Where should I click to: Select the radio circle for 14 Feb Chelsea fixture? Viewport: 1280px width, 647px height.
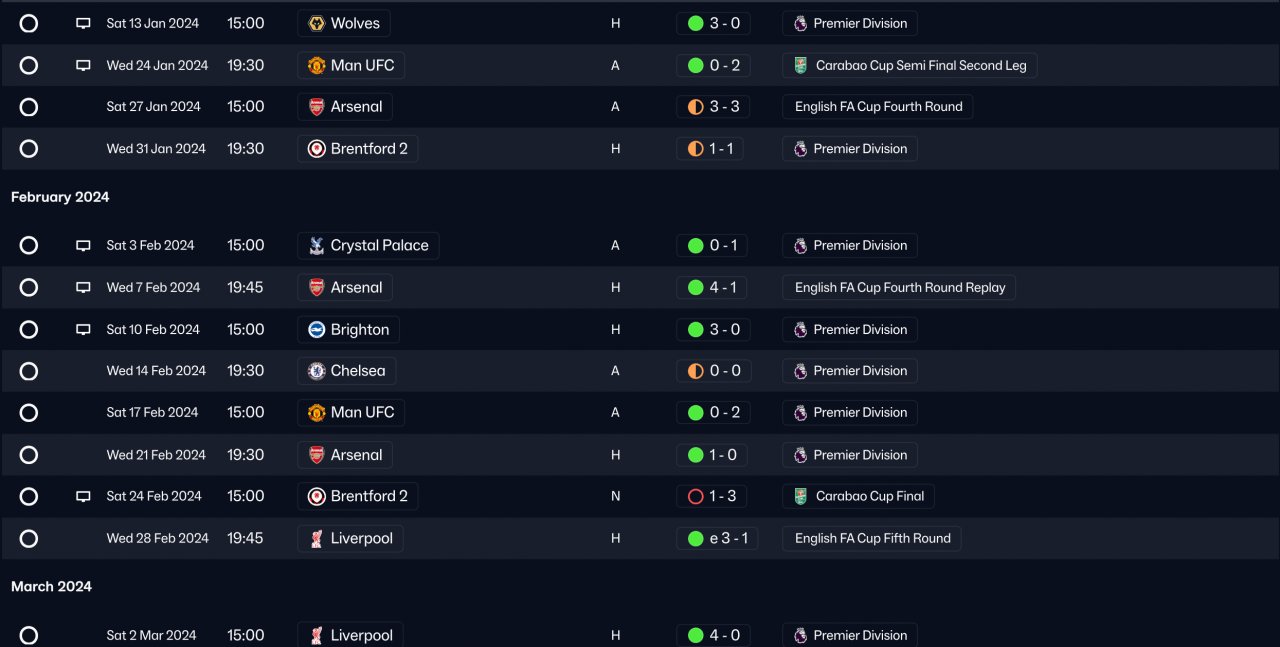tap(29, 371)
